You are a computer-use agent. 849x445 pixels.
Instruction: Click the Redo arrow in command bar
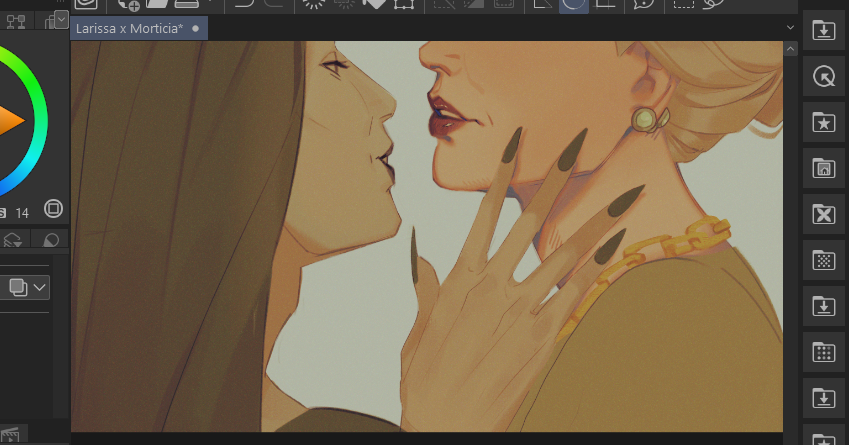click(x=273, y=4)
